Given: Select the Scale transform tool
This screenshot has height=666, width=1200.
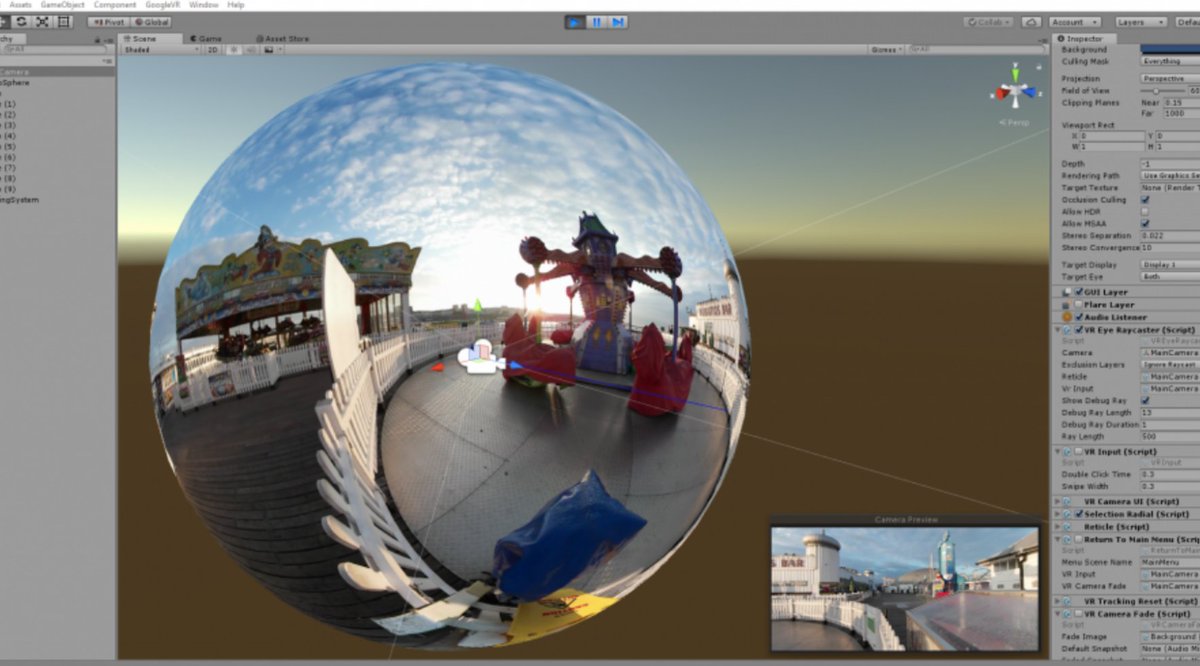Looking at the screenshot, I should [43, 21].
